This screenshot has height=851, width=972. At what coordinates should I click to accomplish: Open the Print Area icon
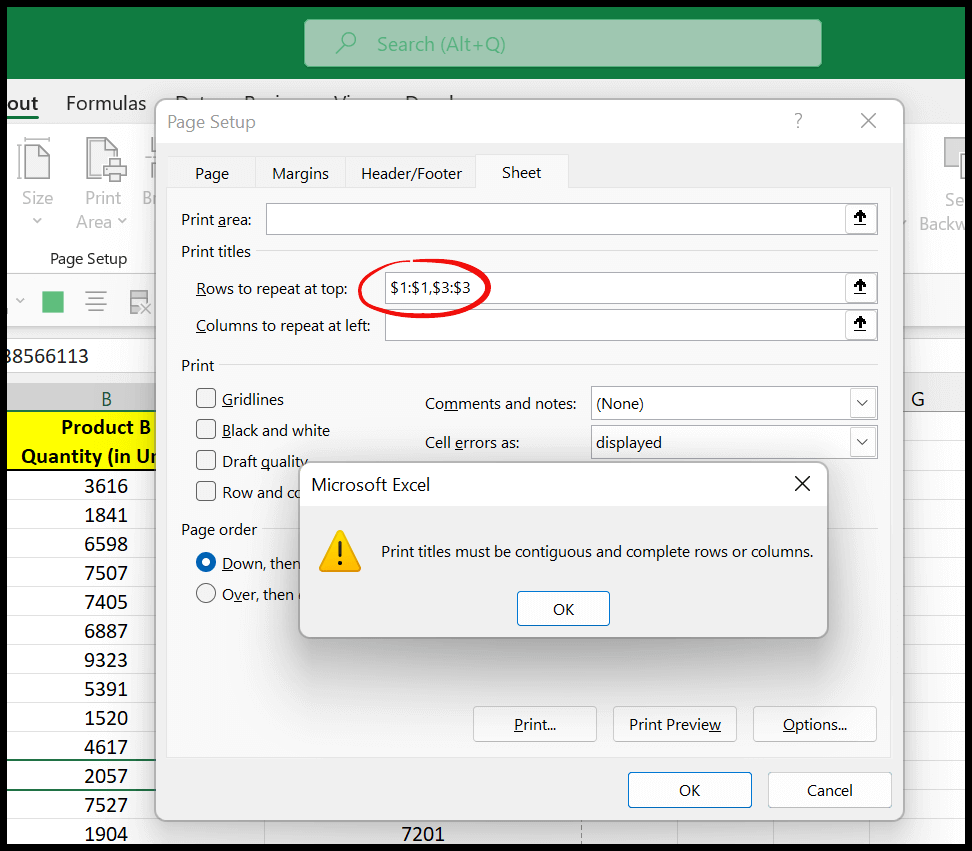[105, 159]
